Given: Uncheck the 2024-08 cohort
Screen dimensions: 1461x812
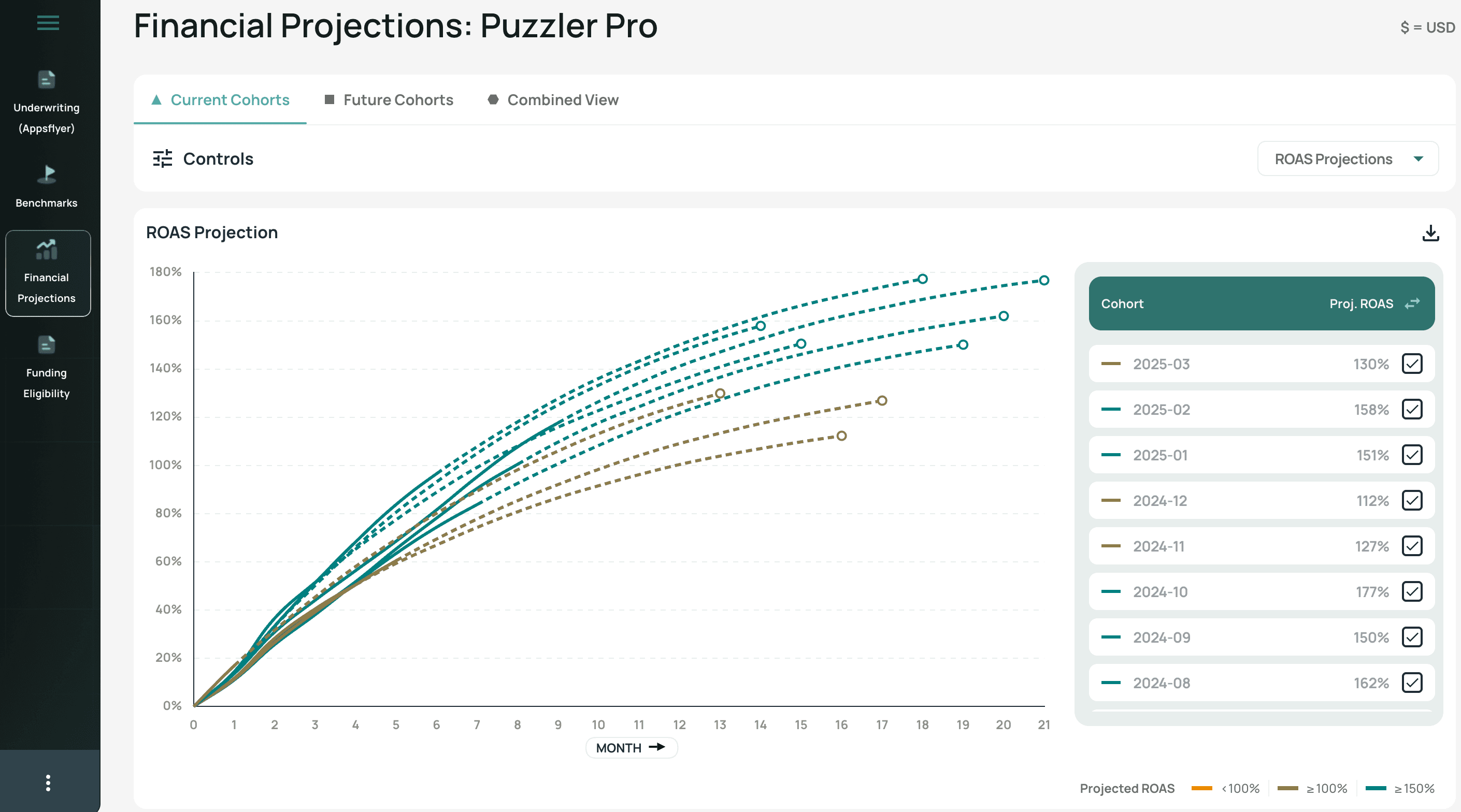Looking at the screenshot, I should click(1413, 683).
